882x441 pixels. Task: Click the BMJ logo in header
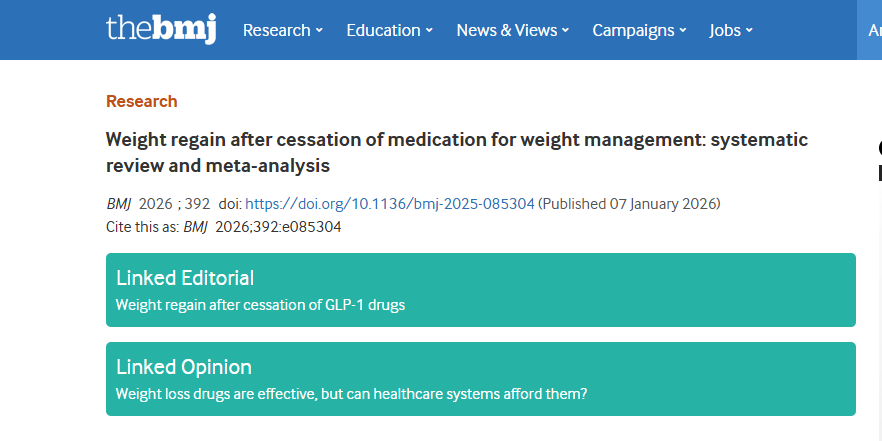[160, 29]
